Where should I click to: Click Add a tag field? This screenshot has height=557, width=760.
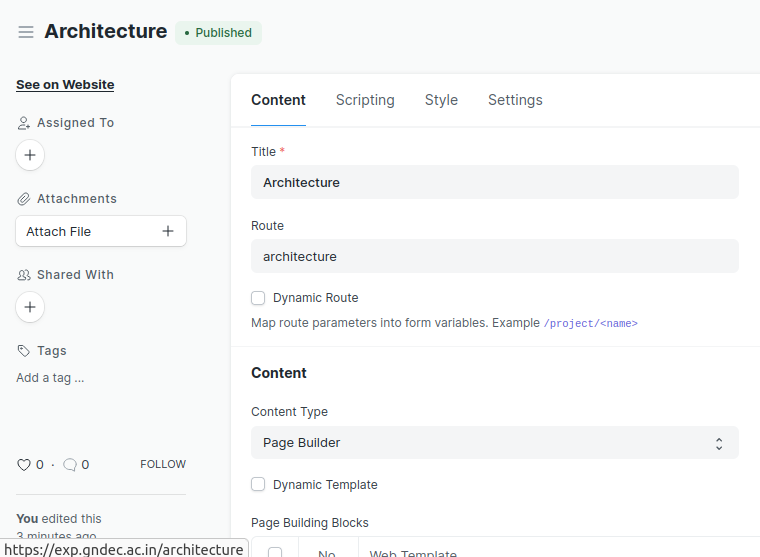click(50, 378)
